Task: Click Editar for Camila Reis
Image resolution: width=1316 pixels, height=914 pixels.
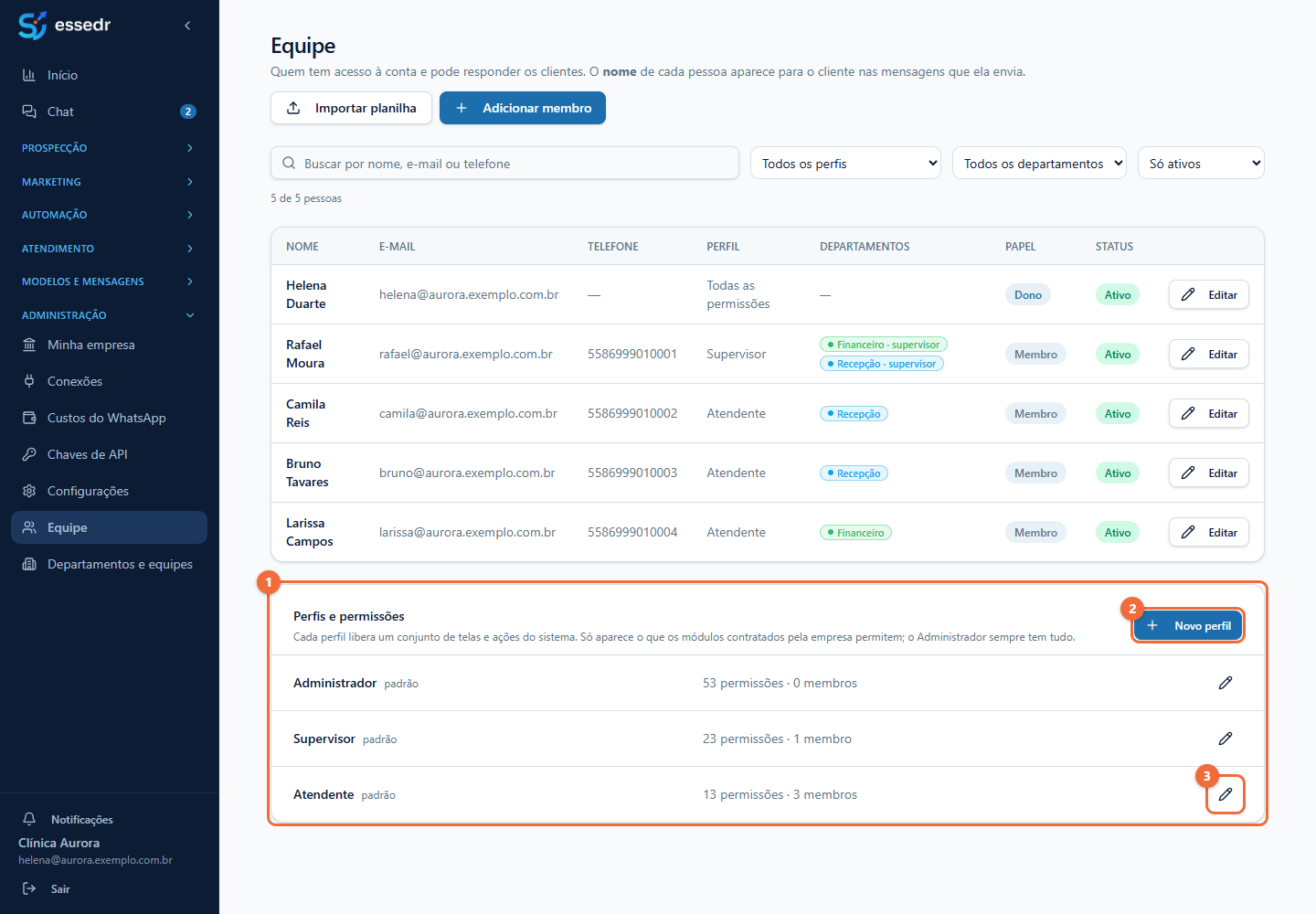Action: coord(1209,413)
